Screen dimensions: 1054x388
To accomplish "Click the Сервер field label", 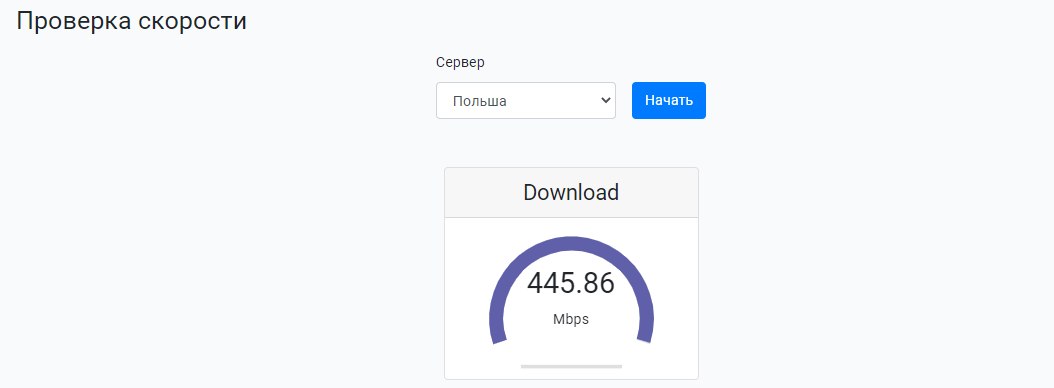I will (x=460, y=63).
